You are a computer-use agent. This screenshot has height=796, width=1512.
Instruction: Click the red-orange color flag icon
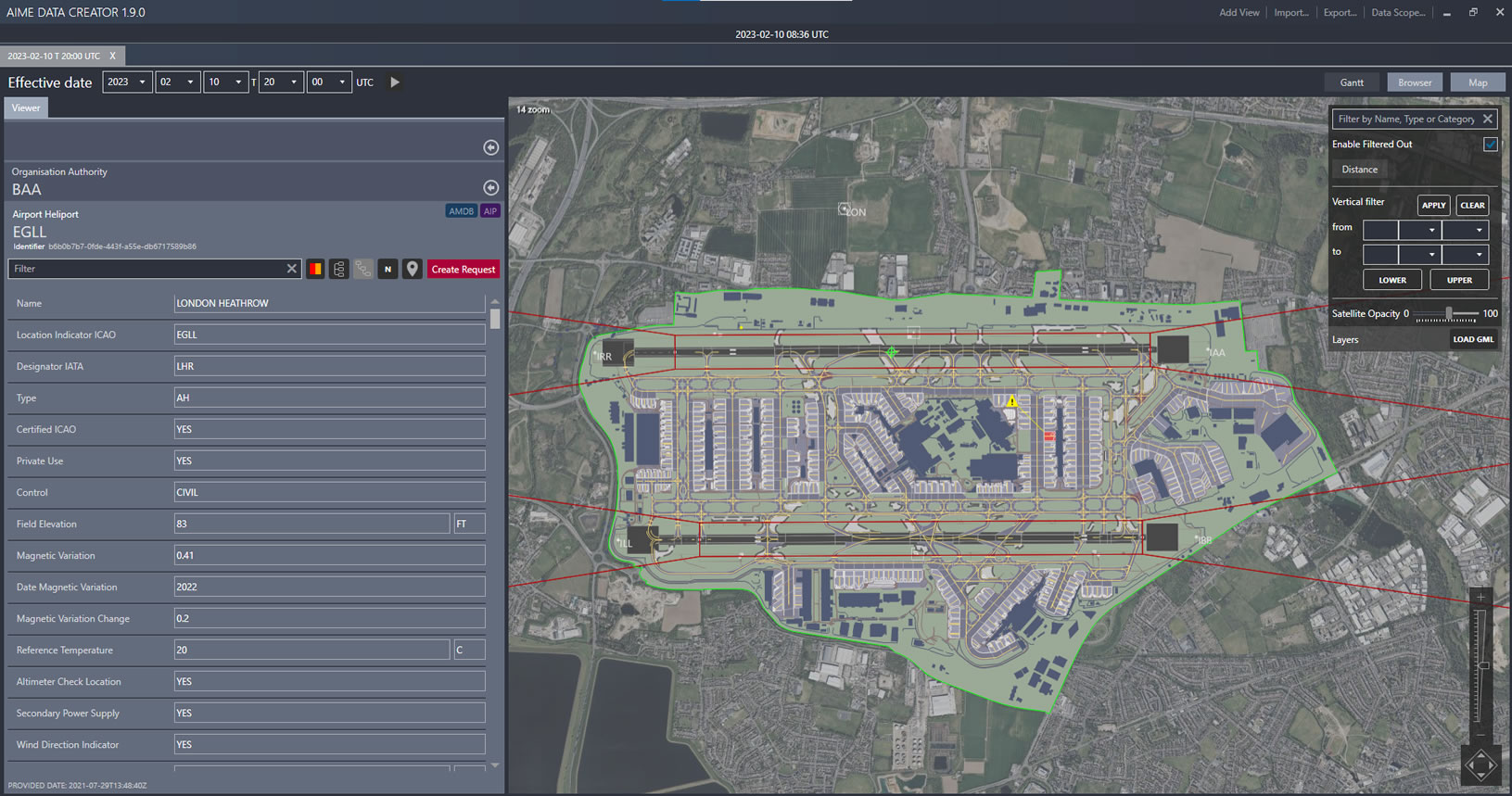(315, 269)
